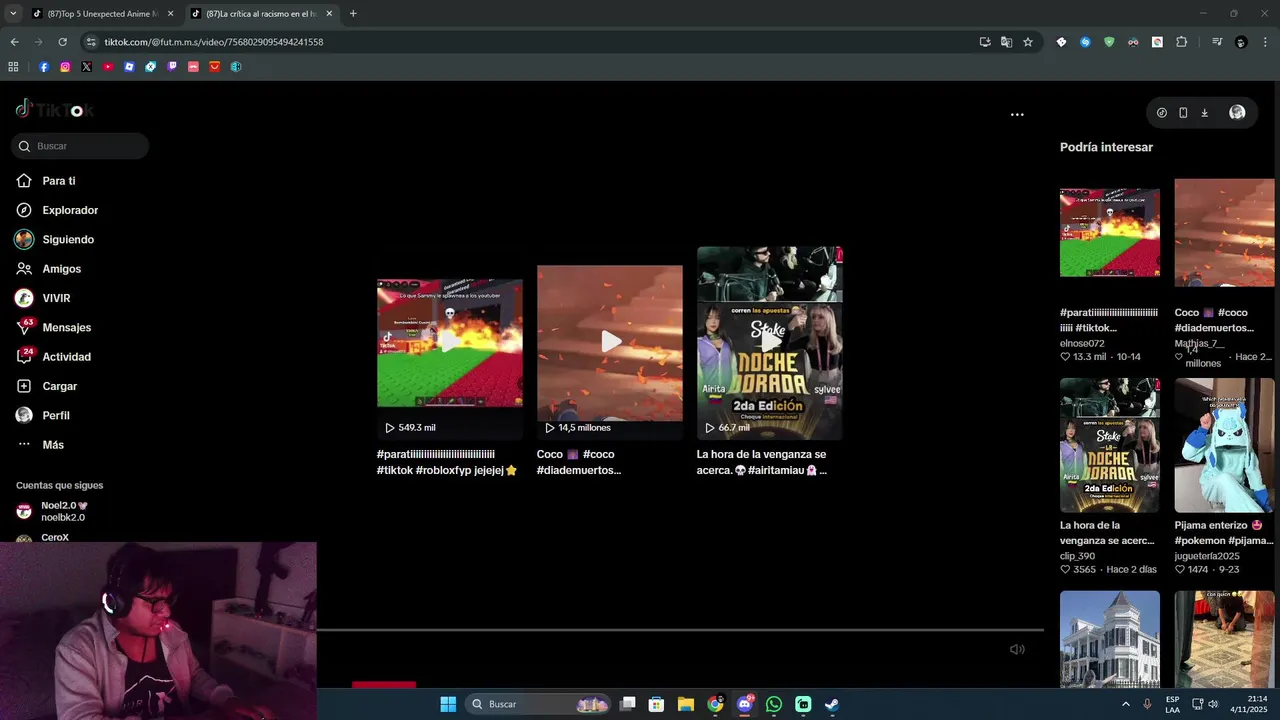1280x720 pixels.
Task: Open the Instagram bookmark
Action: point(65,67)
